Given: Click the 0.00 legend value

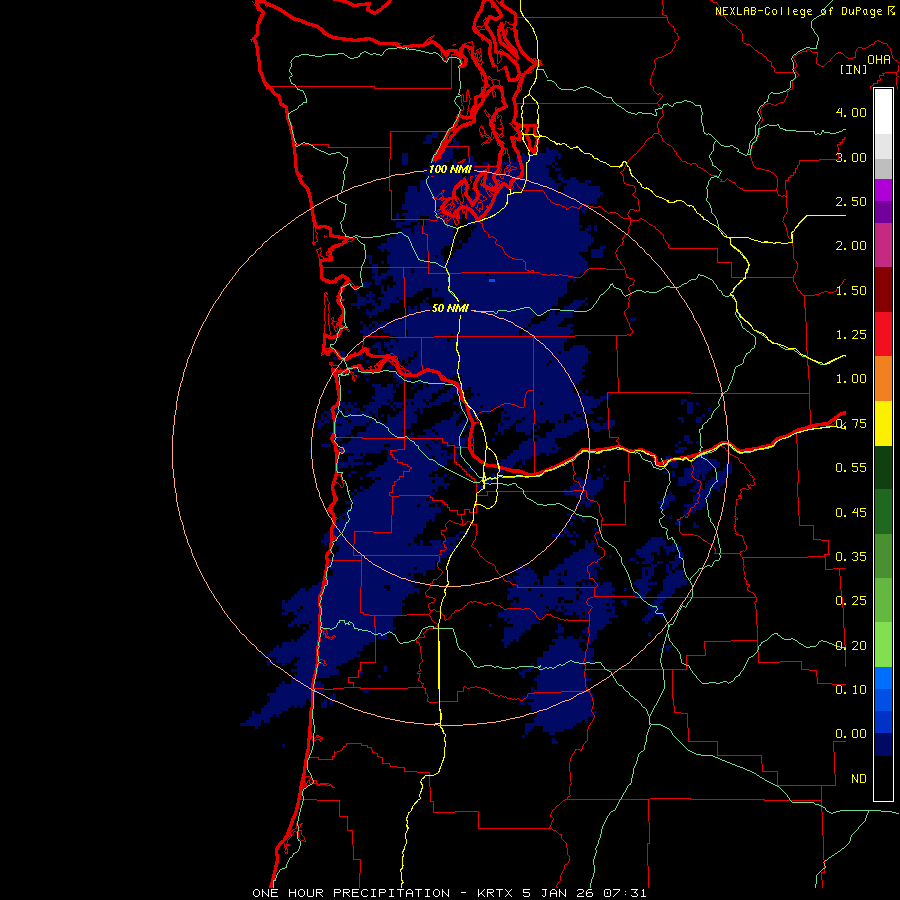Looking at the screenshot, I should (x=851, y=734).
